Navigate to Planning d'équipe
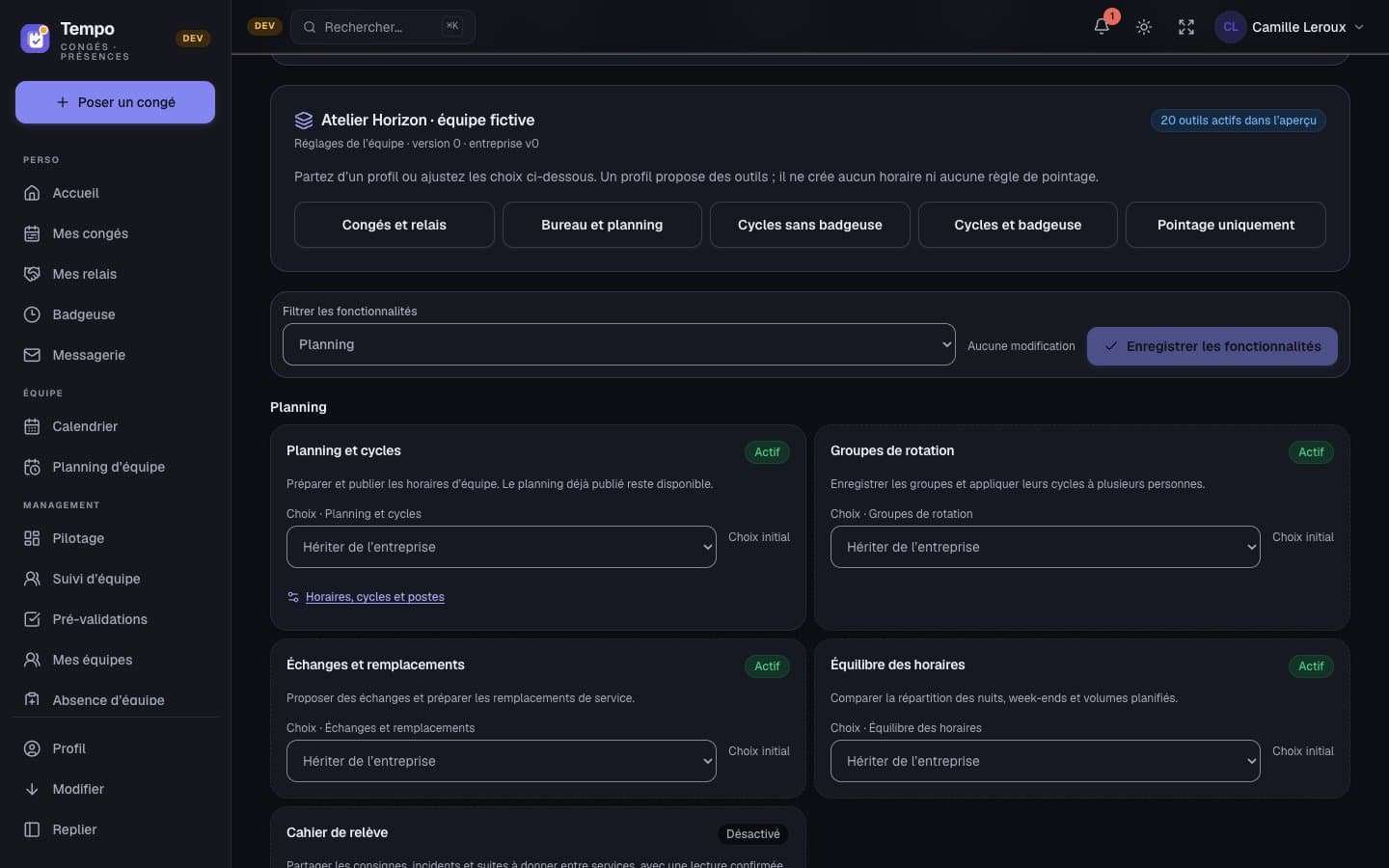Screen dimensions: 1389x868 point(115,467)
